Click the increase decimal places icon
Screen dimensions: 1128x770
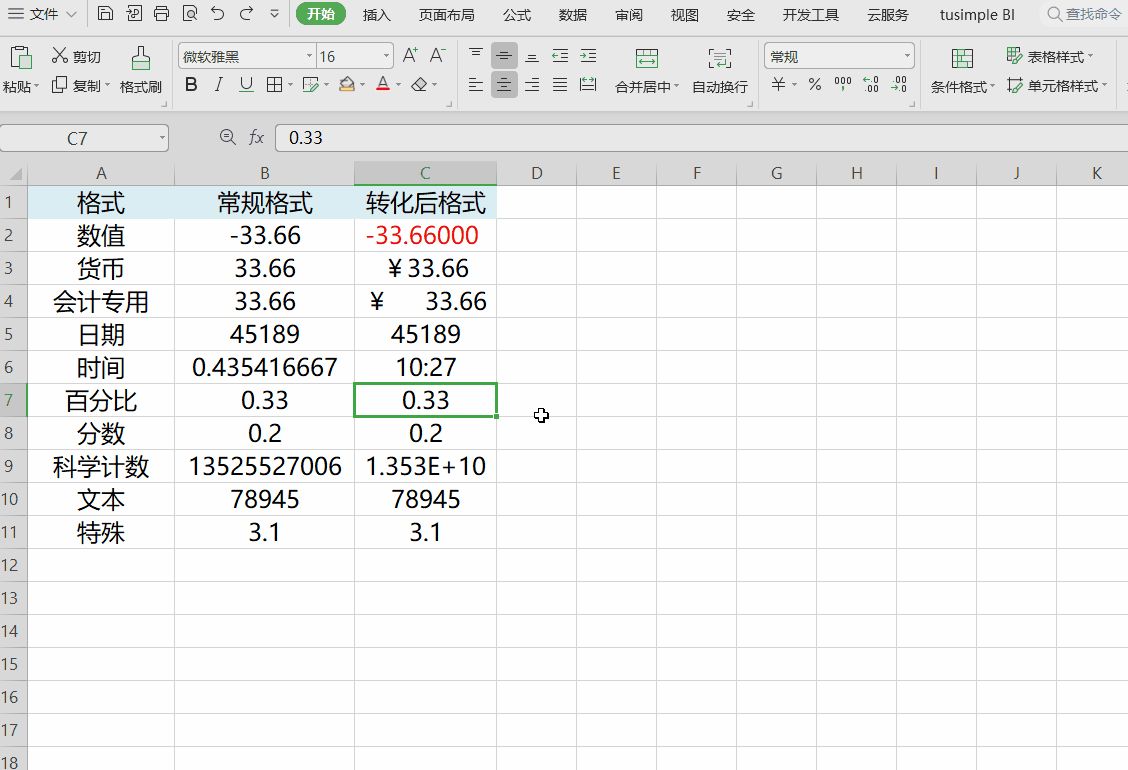point(870,85)
